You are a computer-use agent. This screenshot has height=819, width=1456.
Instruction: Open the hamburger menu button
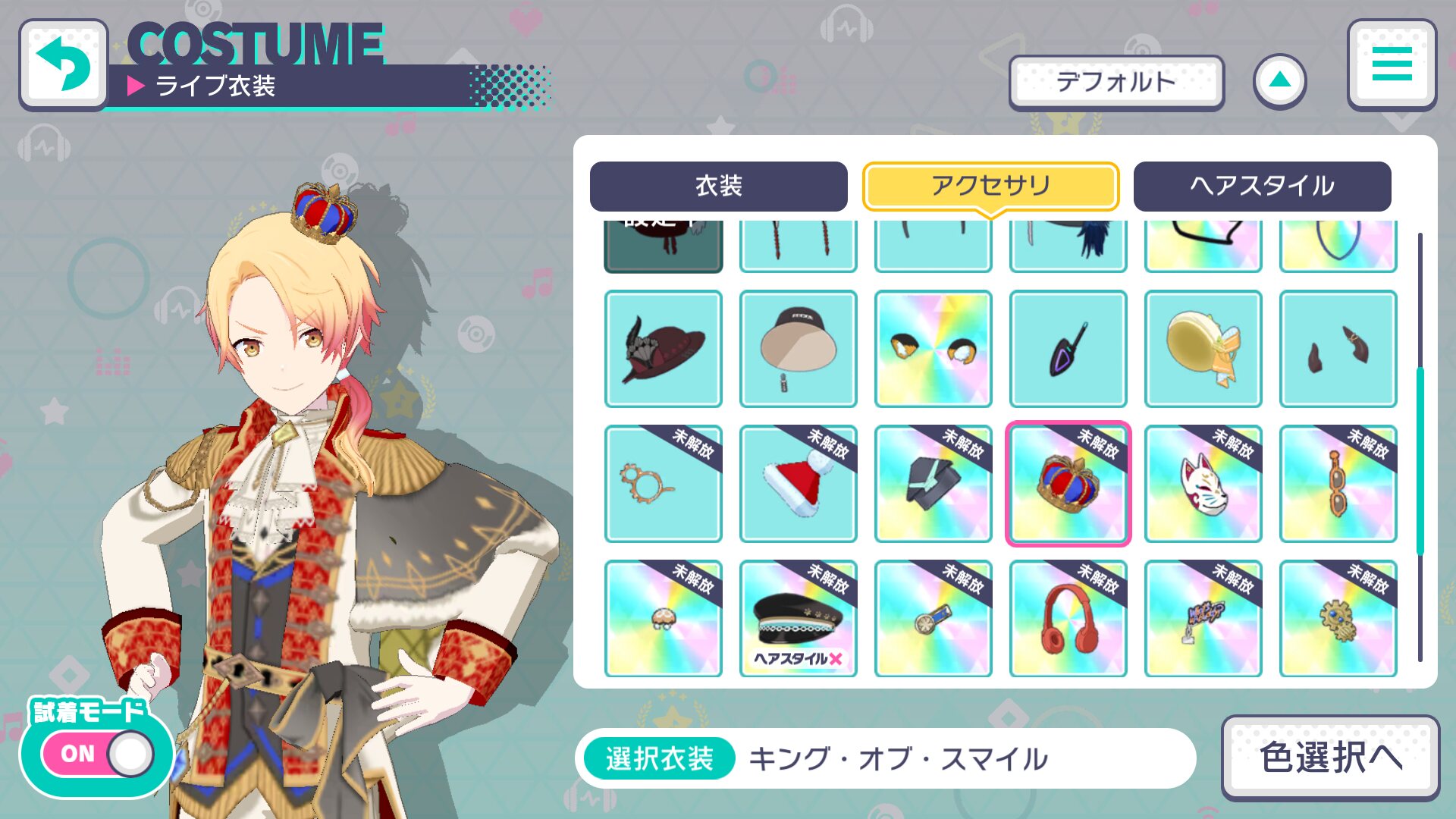[1392, 64]
